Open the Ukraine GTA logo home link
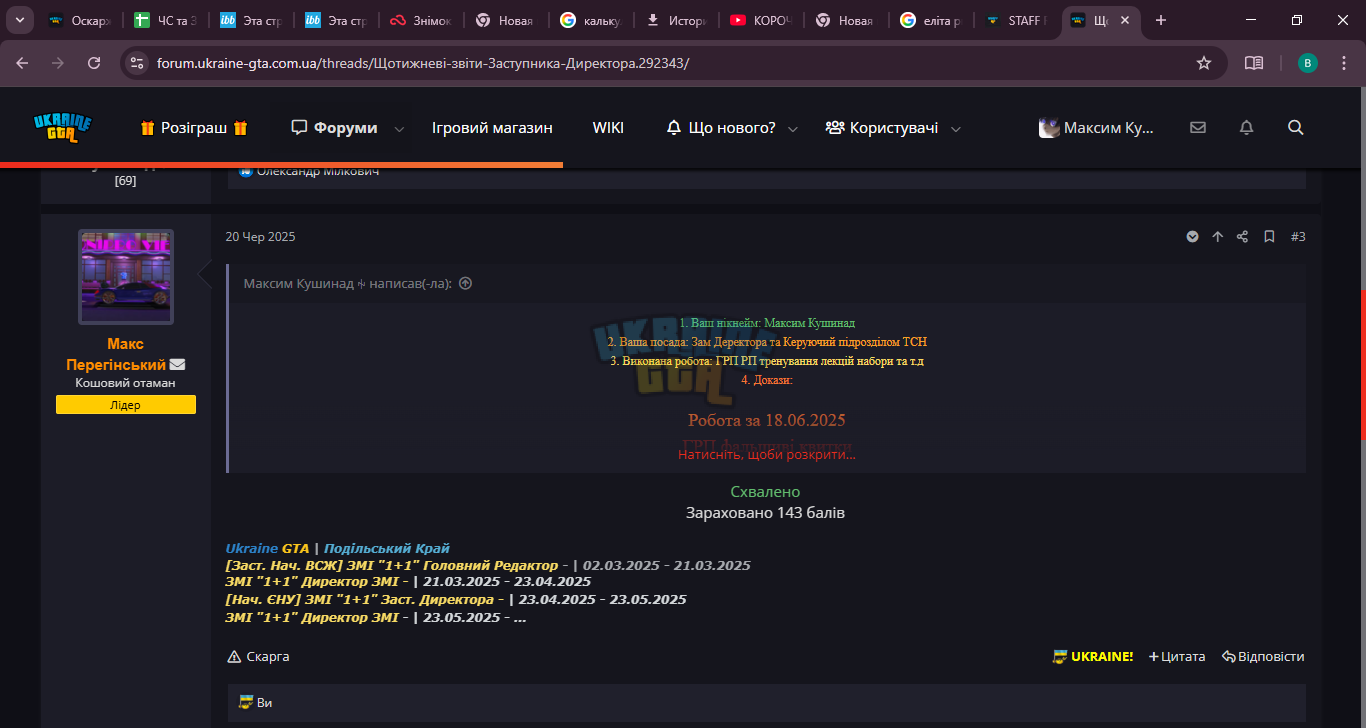The image size is (1366, 728). pyautogui.click(x=62, y=128)
